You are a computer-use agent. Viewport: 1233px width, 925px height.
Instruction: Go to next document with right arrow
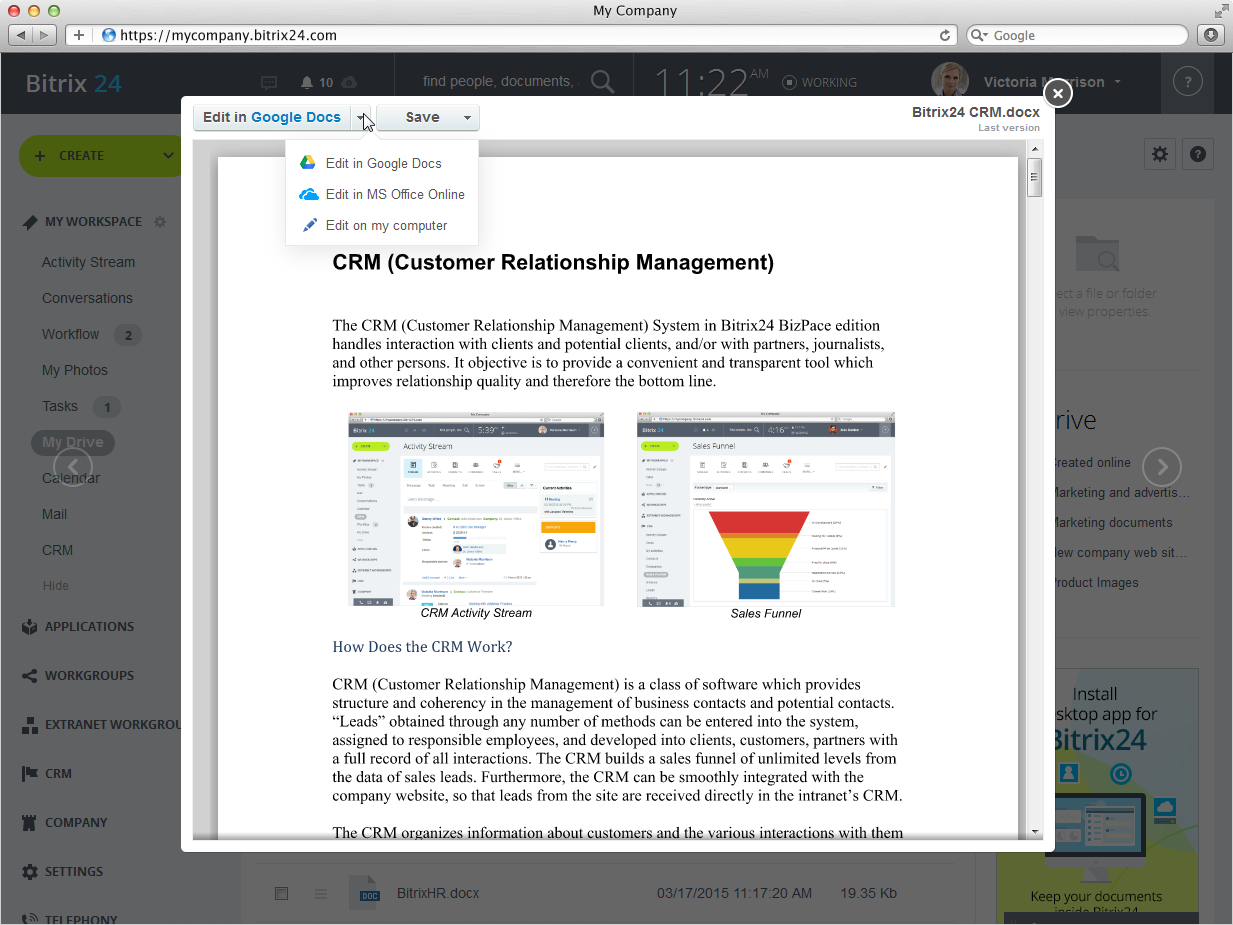point(1162,466)
